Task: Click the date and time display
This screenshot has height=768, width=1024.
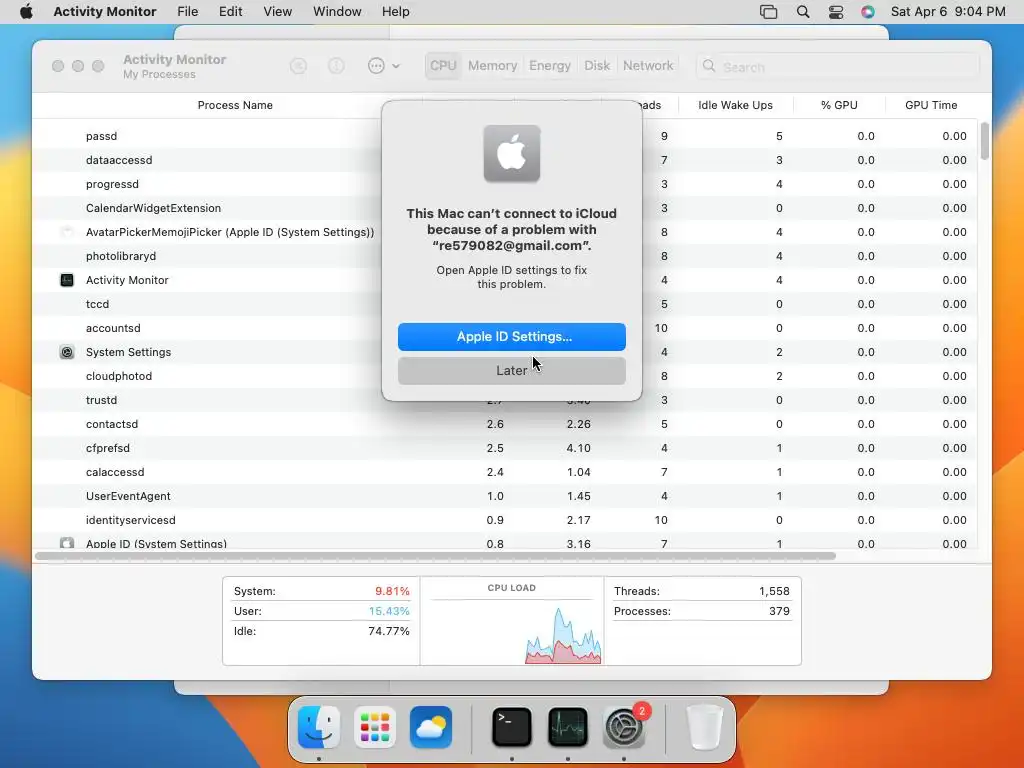Action: tap(948, 12)
